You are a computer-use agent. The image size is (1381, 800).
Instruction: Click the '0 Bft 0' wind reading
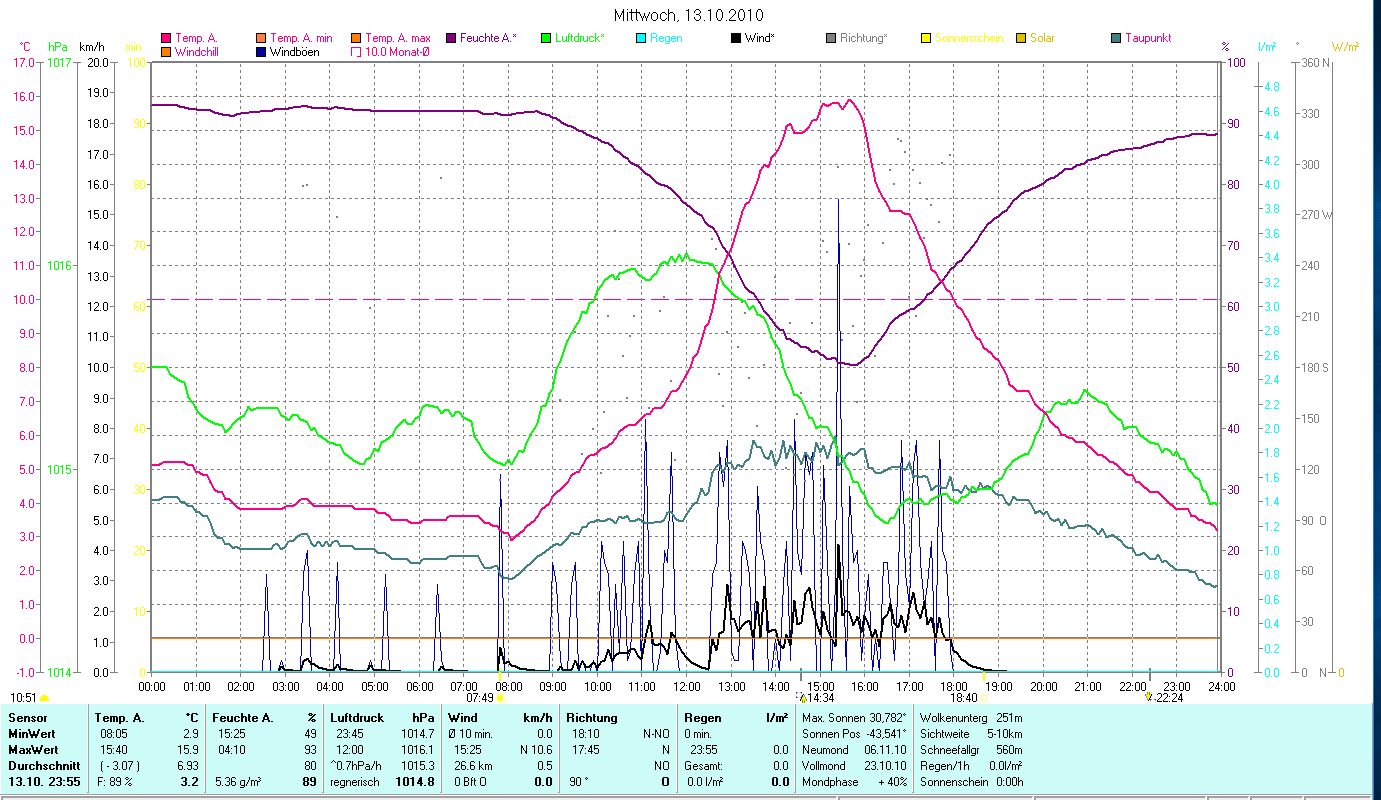[x=470, y=782]
